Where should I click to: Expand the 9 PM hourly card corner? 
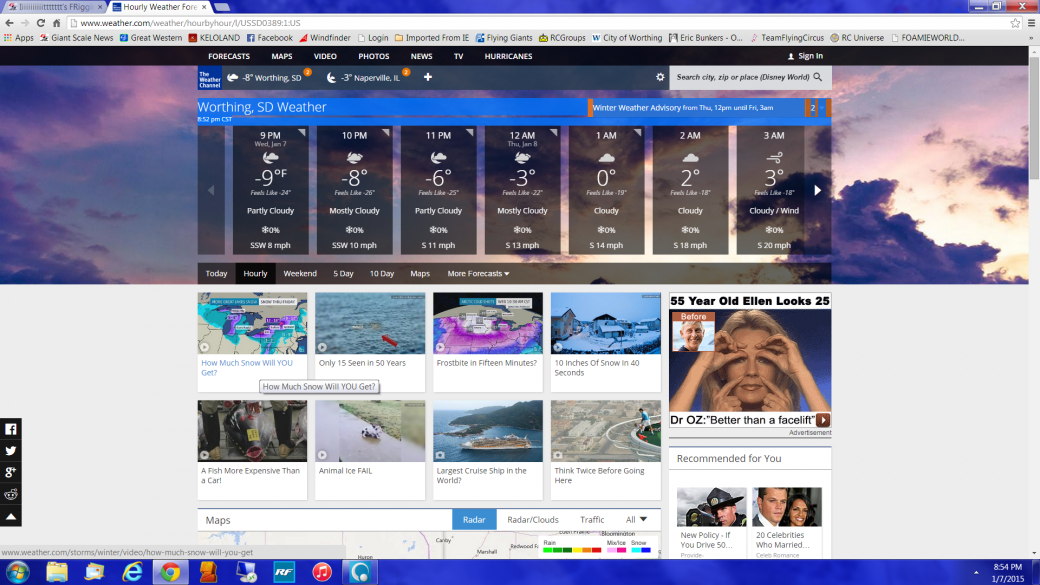(302, 132)
